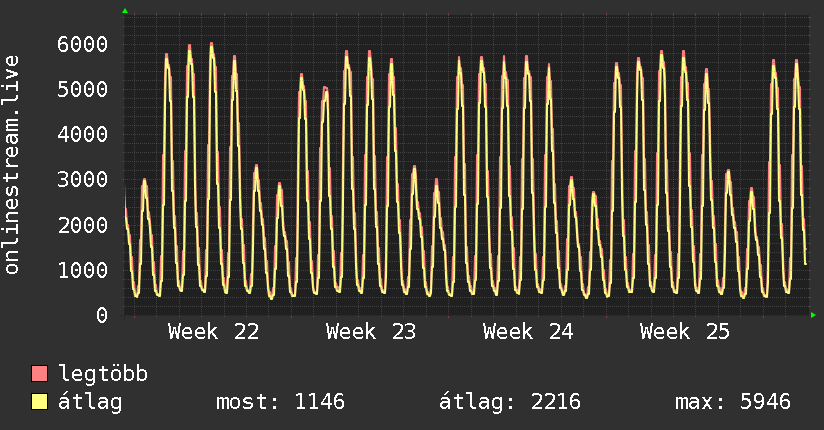Click the 'most: 1146' value
The width and height of the screenshot is (824, 430).
coord(281,402)
